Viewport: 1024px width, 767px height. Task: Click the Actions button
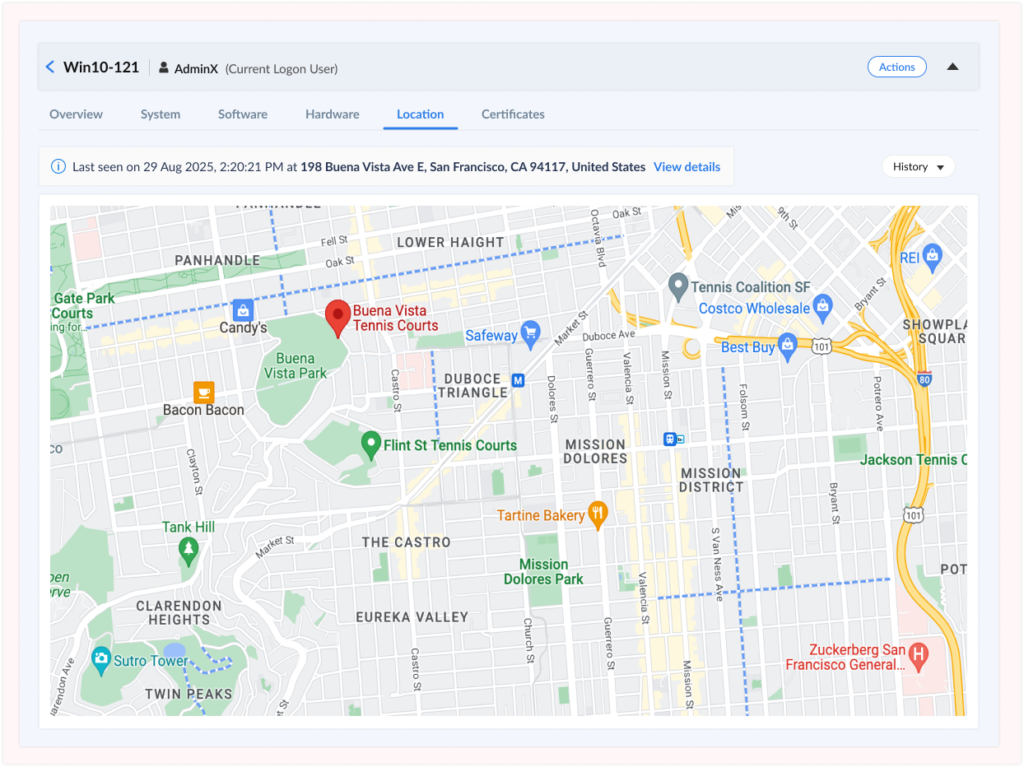[x=897, y=67]
